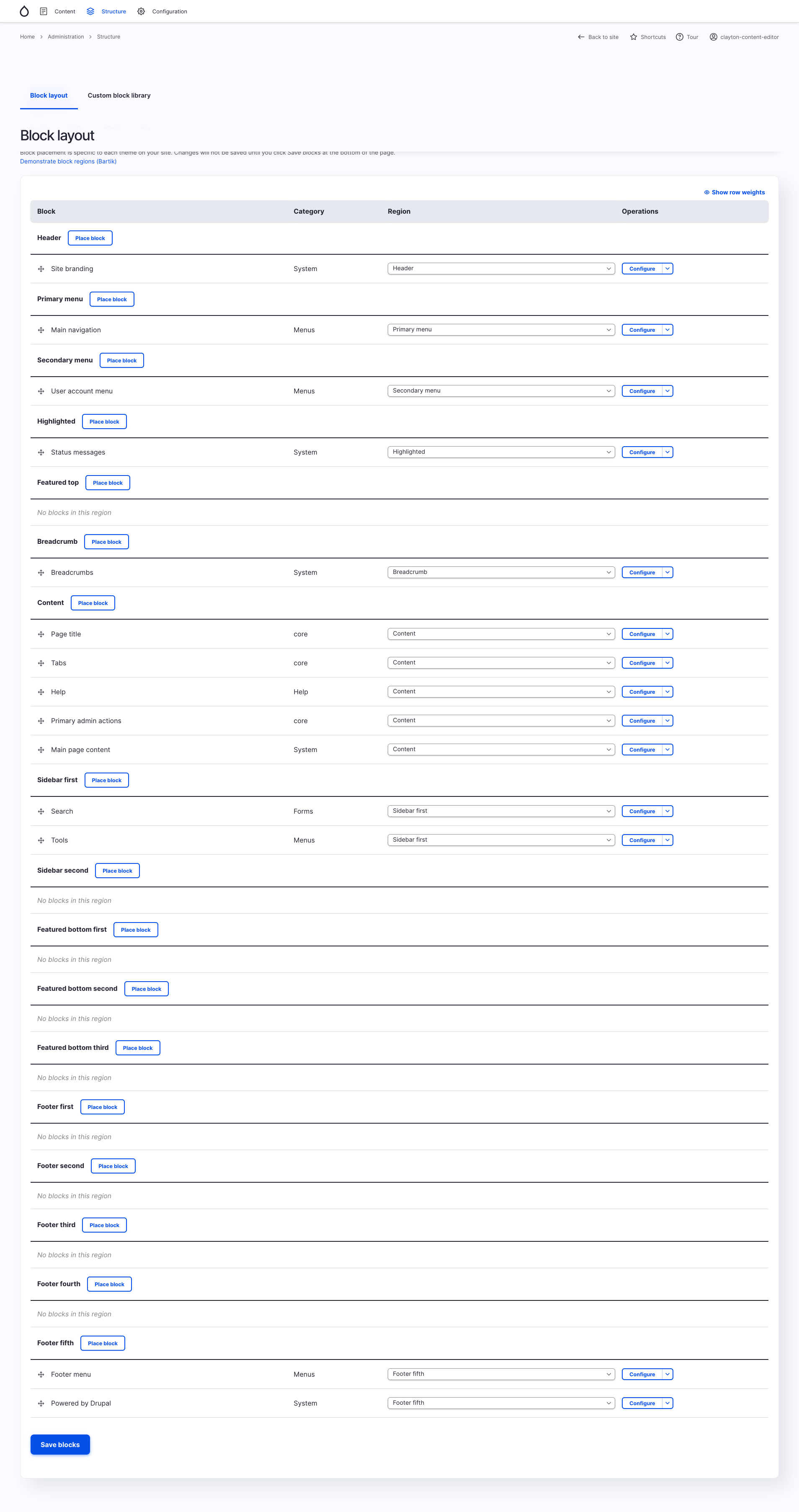Image resolution: width=799 pixels, height=1512 pixels.
Task: Toggle Show row weights
Action: point(734,193)
